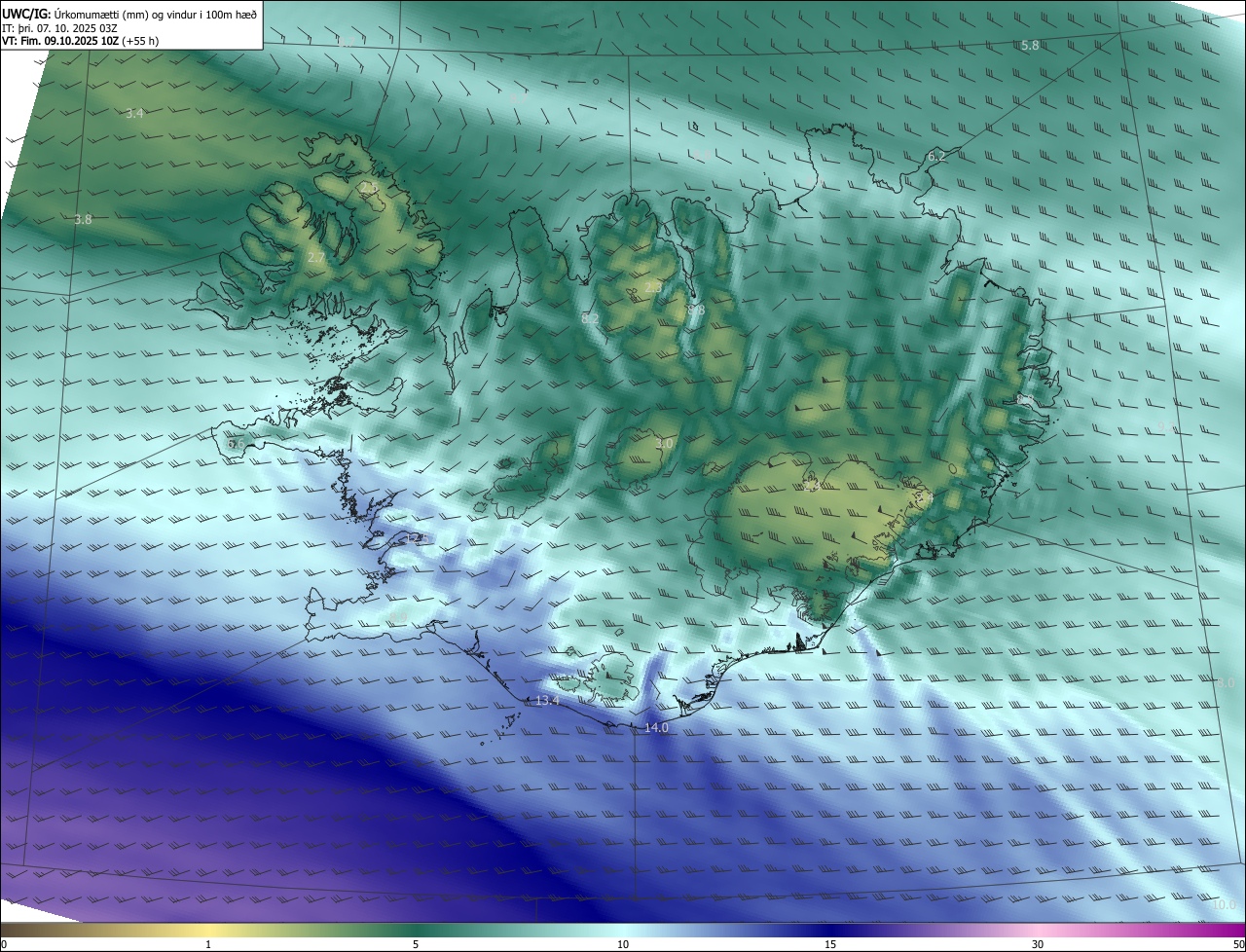The height and width of the screenshot is (952, 1246).
Task: Click the "6.2" value label
Action: [936, 157]
